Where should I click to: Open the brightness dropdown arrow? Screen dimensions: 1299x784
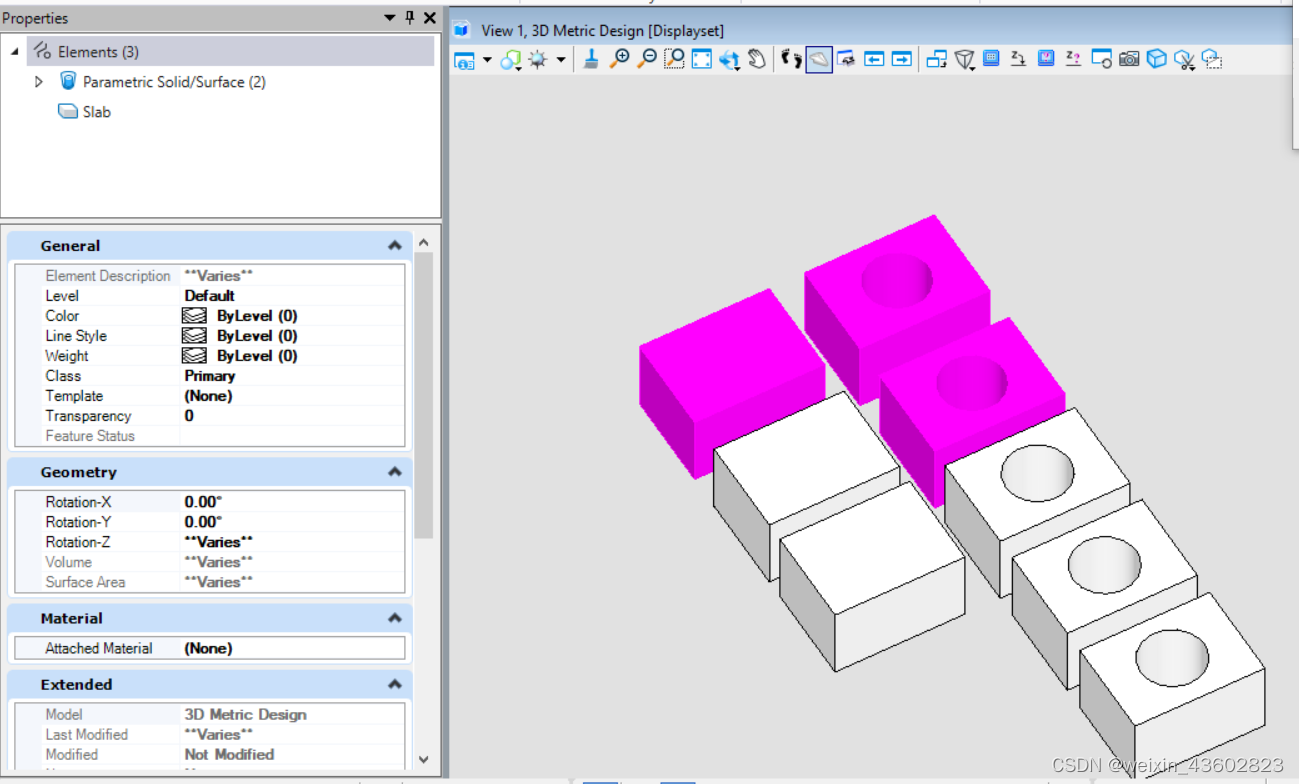[561, 60]
